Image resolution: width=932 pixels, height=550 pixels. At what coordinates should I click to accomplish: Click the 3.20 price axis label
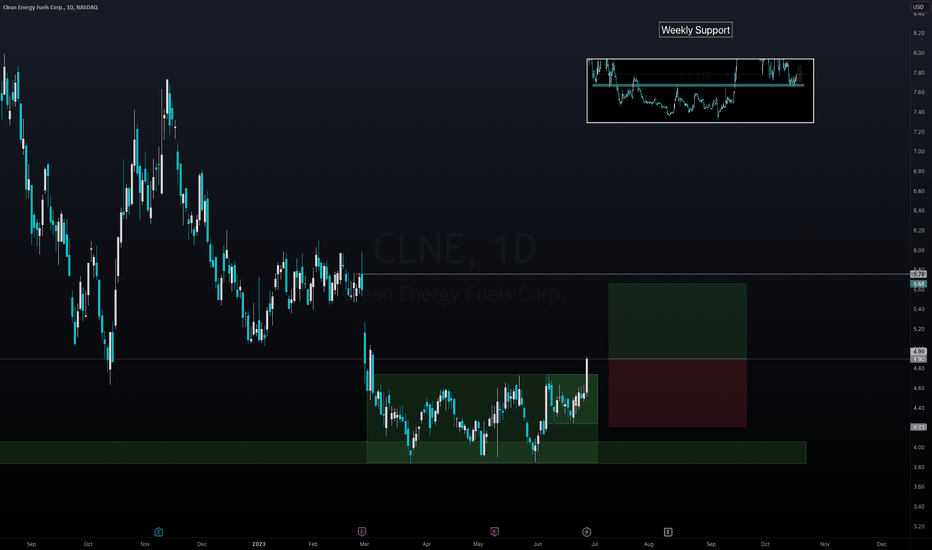(918, 526)
